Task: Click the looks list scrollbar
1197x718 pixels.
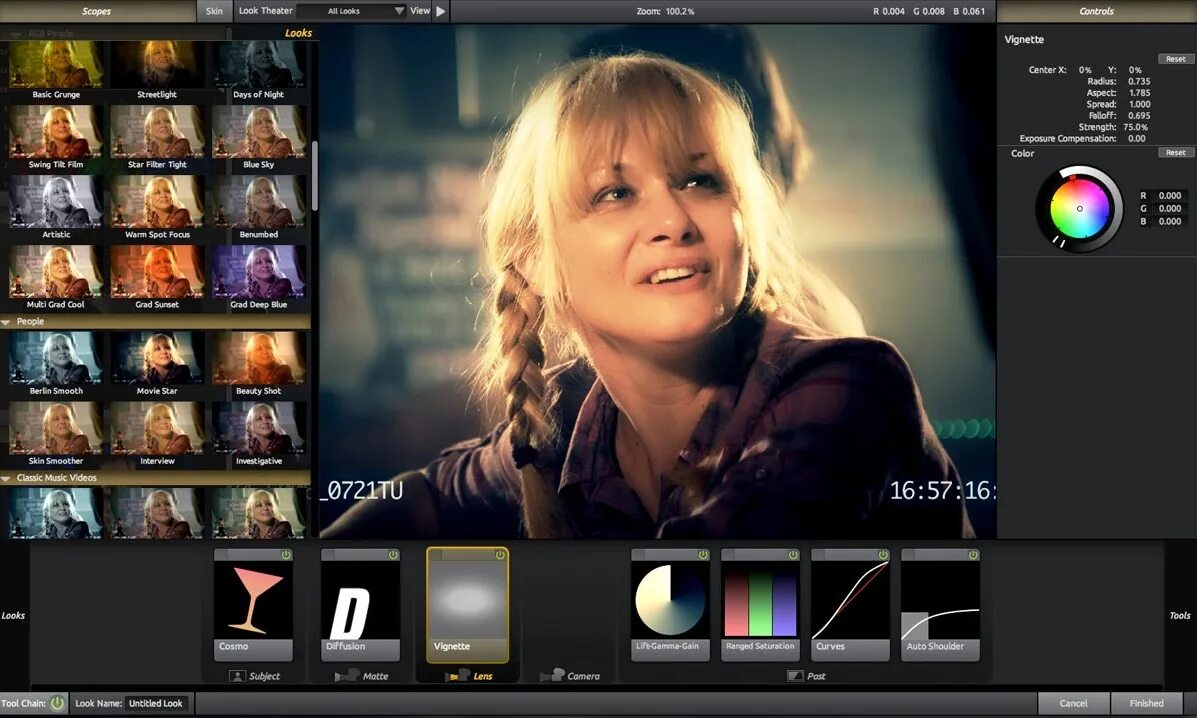Action: point(315,175)
